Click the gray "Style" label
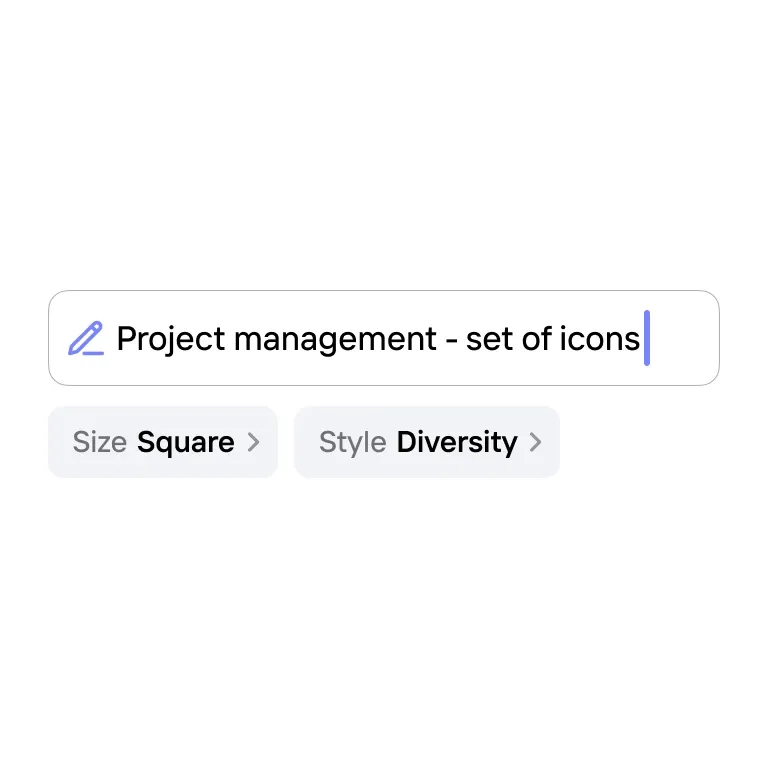Image resolution: width=768 pixels, height=768 pixels. (353, 443)
